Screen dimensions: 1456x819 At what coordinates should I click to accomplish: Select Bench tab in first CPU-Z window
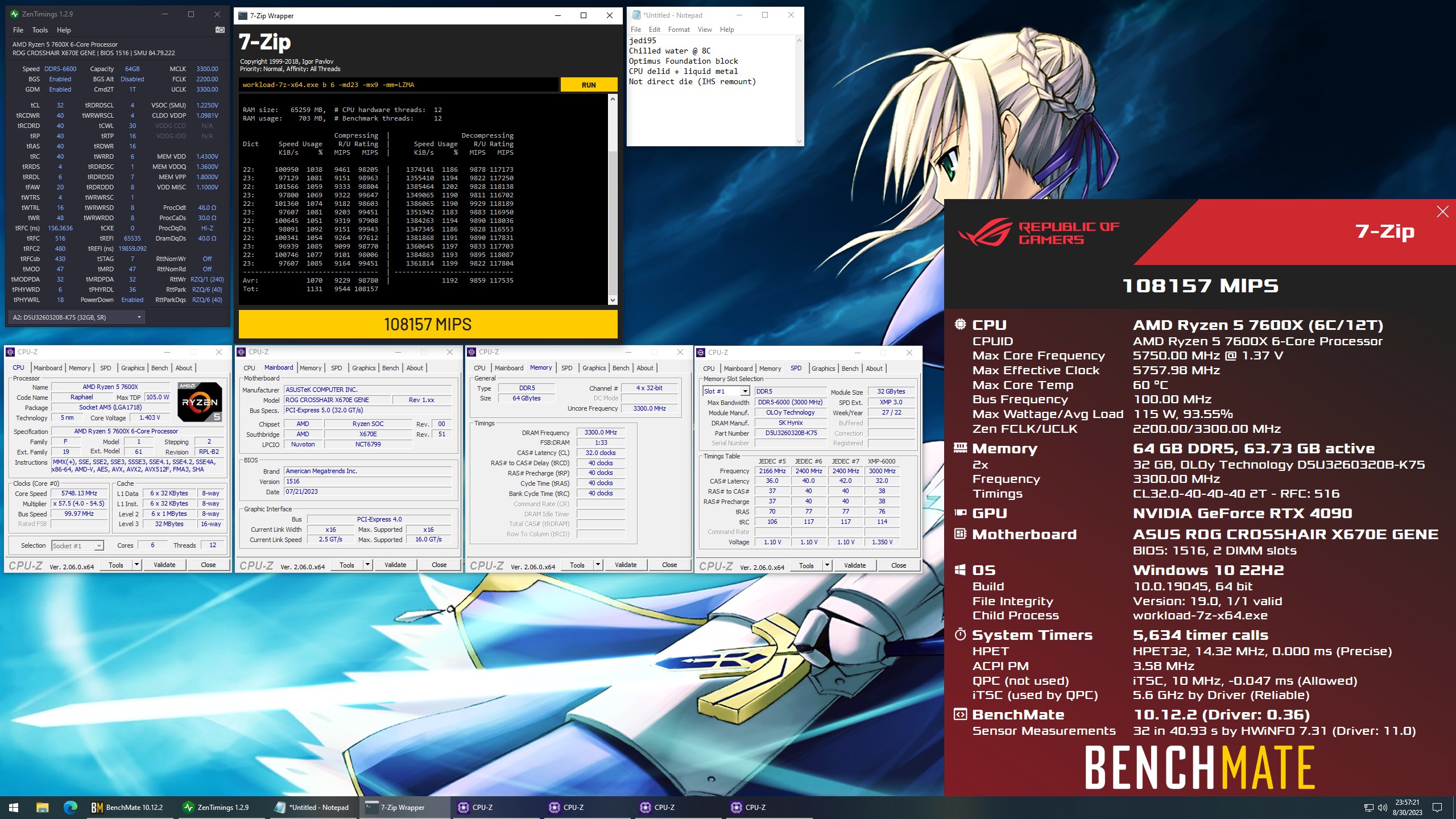[159, 368]
